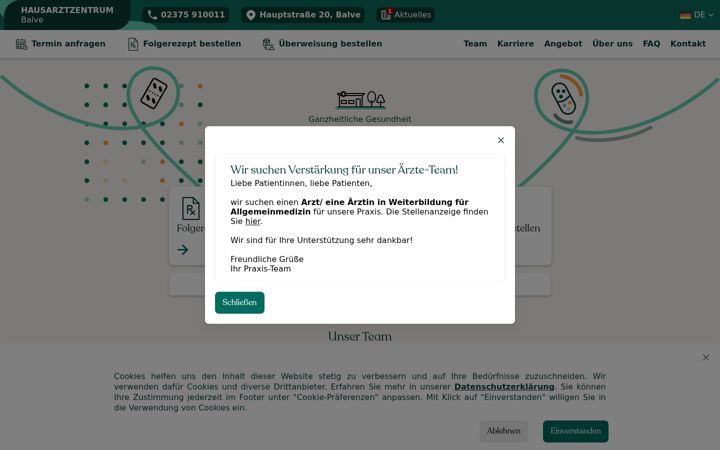Screen dimensions: 720x450
Task: Open the Angebot menu item
Action: (x=563, y=44)
